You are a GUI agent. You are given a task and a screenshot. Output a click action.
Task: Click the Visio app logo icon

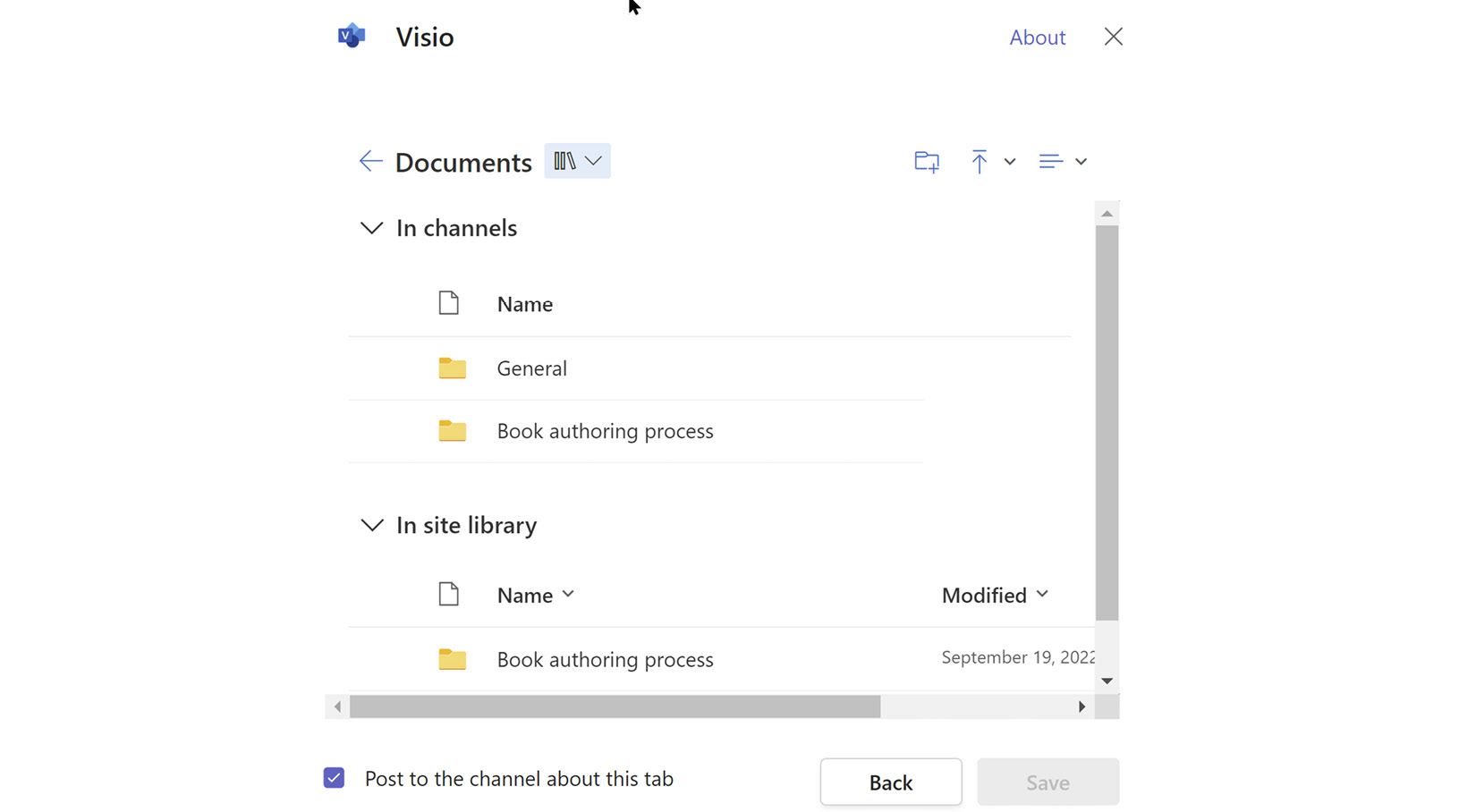tap(352, 36)
